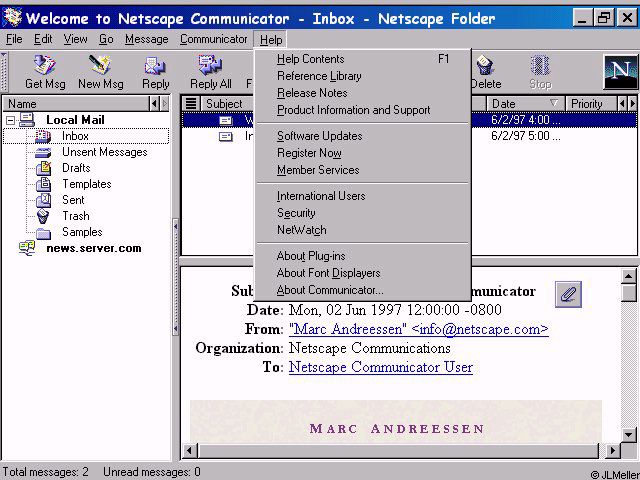Click left arrow in Name column header
Viewport: 640px width, 480px height.
click(154, 104)
